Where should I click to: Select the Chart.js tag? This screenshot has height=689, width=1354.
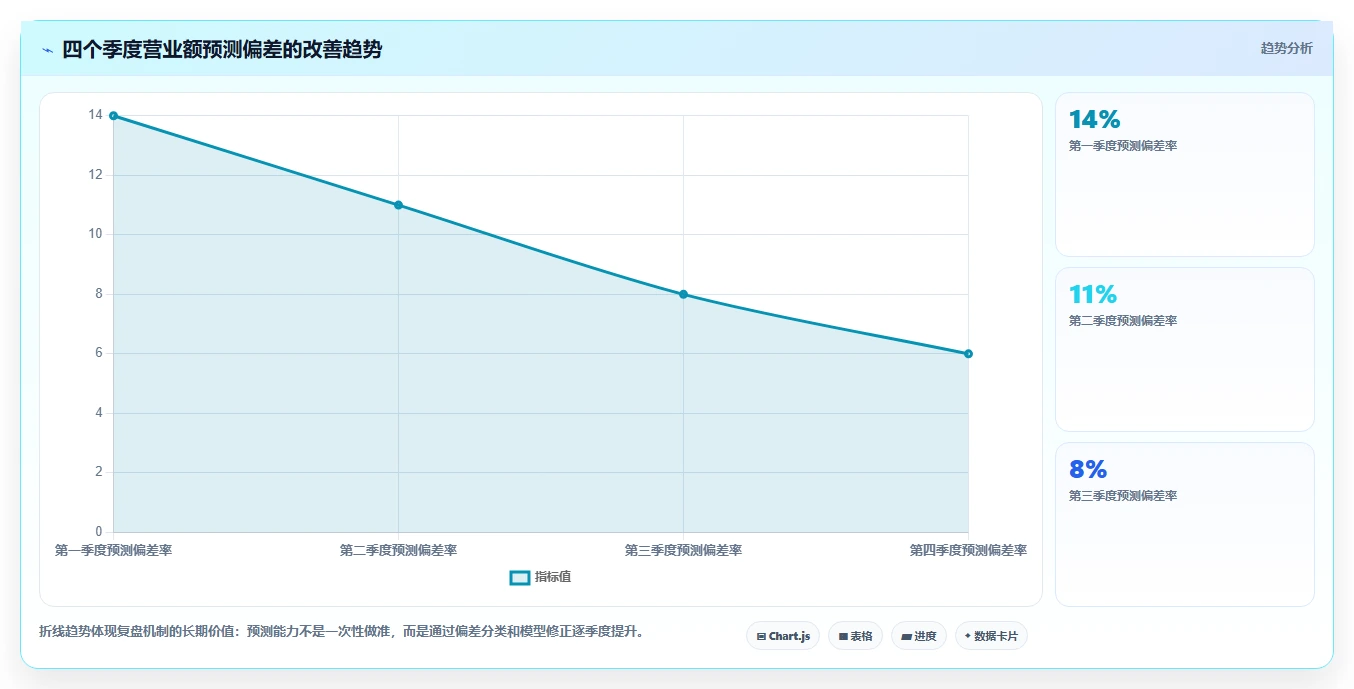[783, 636]
